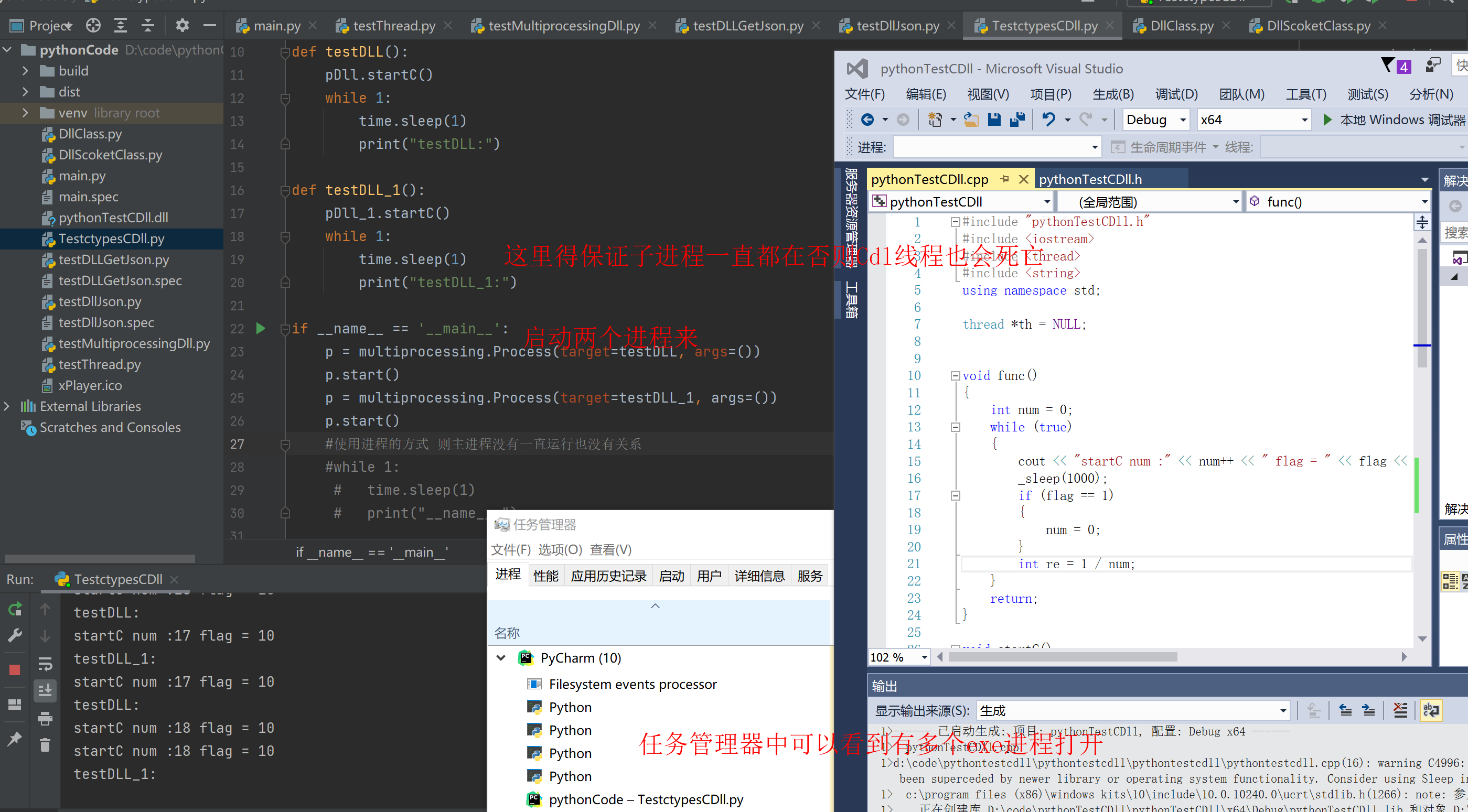
Task: Clear the Run console output with trash icon
Action: point(45,745)
